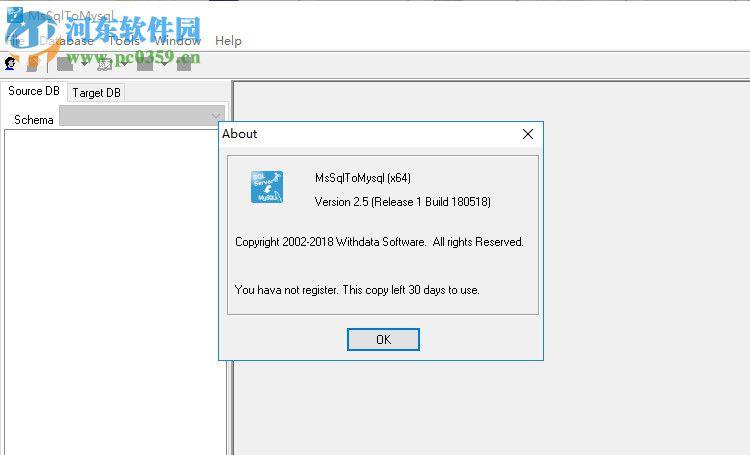Screen dimensions: 750x455
Task: Open dropdown arrow beside first greyed toolbar icon
Action: click(84, 64)
